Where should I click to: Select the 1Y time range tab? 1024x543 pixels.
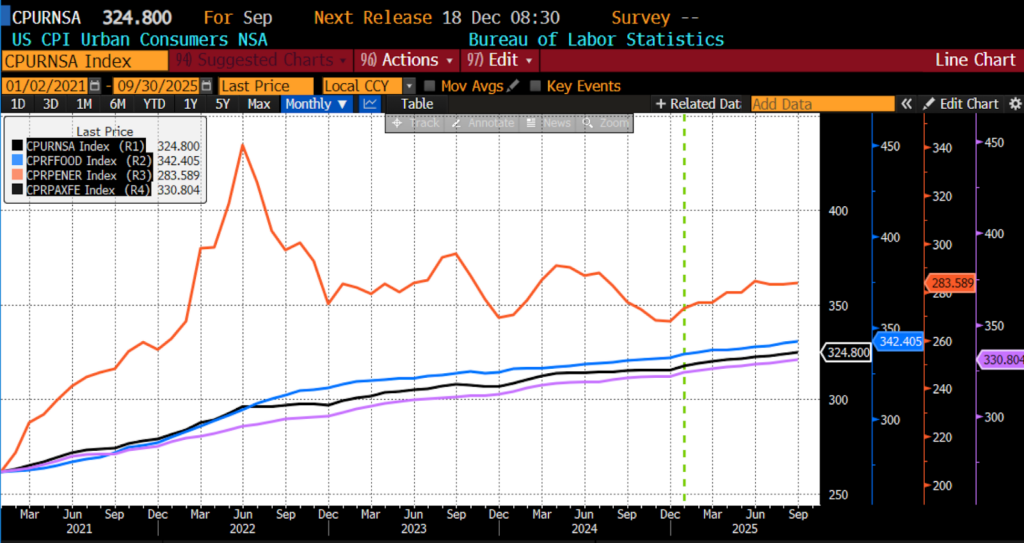pyautogui.click(x=190, y=104)
